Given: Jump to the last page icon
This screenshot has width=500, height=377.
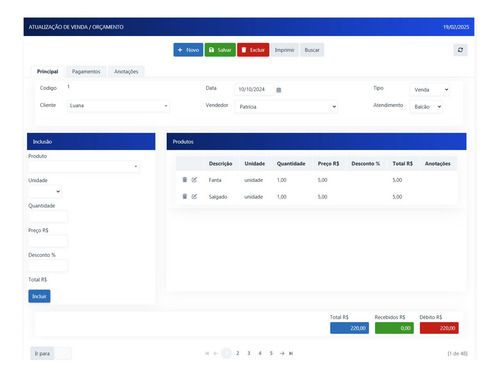Looking at the screenshot, I should click(x=291, y=353).
